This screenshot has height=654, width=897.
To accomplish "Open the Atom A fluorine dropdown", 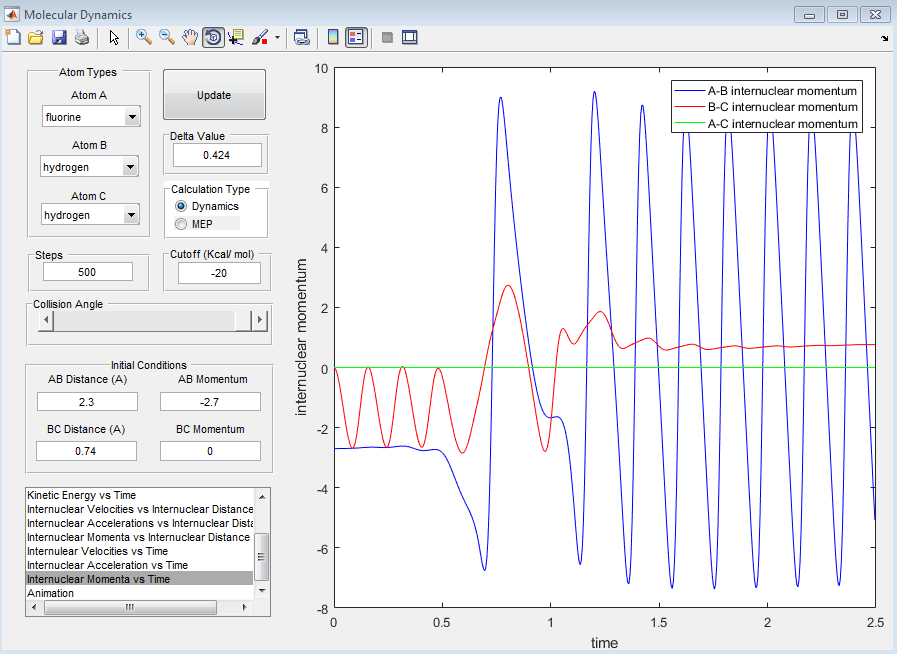I will point(132,117).
